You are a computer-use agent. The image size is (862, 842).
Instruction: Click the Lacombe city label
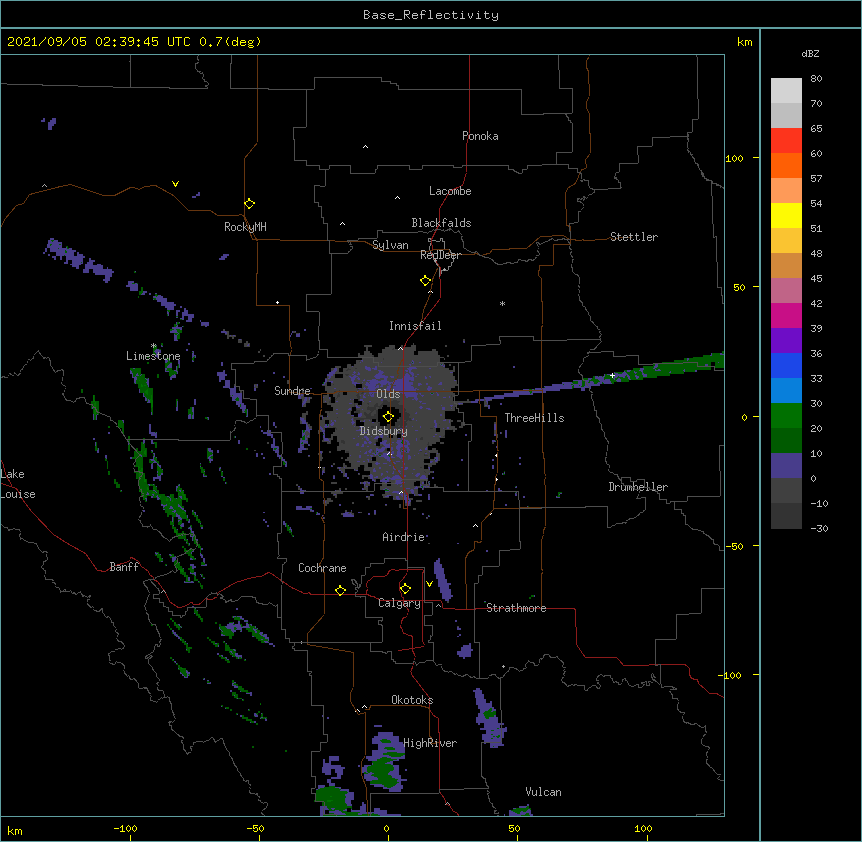tap(450, 191)
